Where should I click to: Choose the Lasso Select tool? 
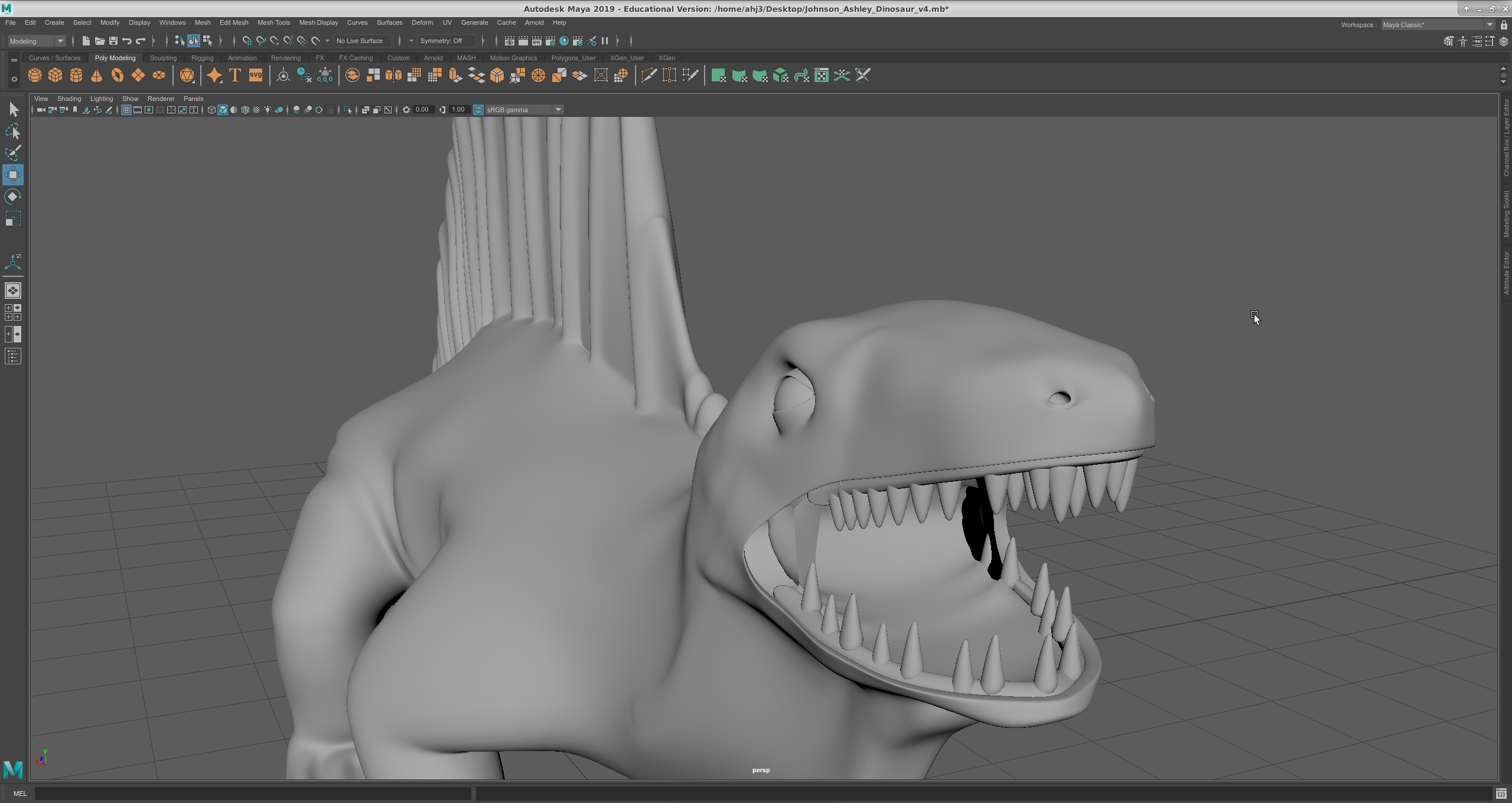tap(13, 131)
